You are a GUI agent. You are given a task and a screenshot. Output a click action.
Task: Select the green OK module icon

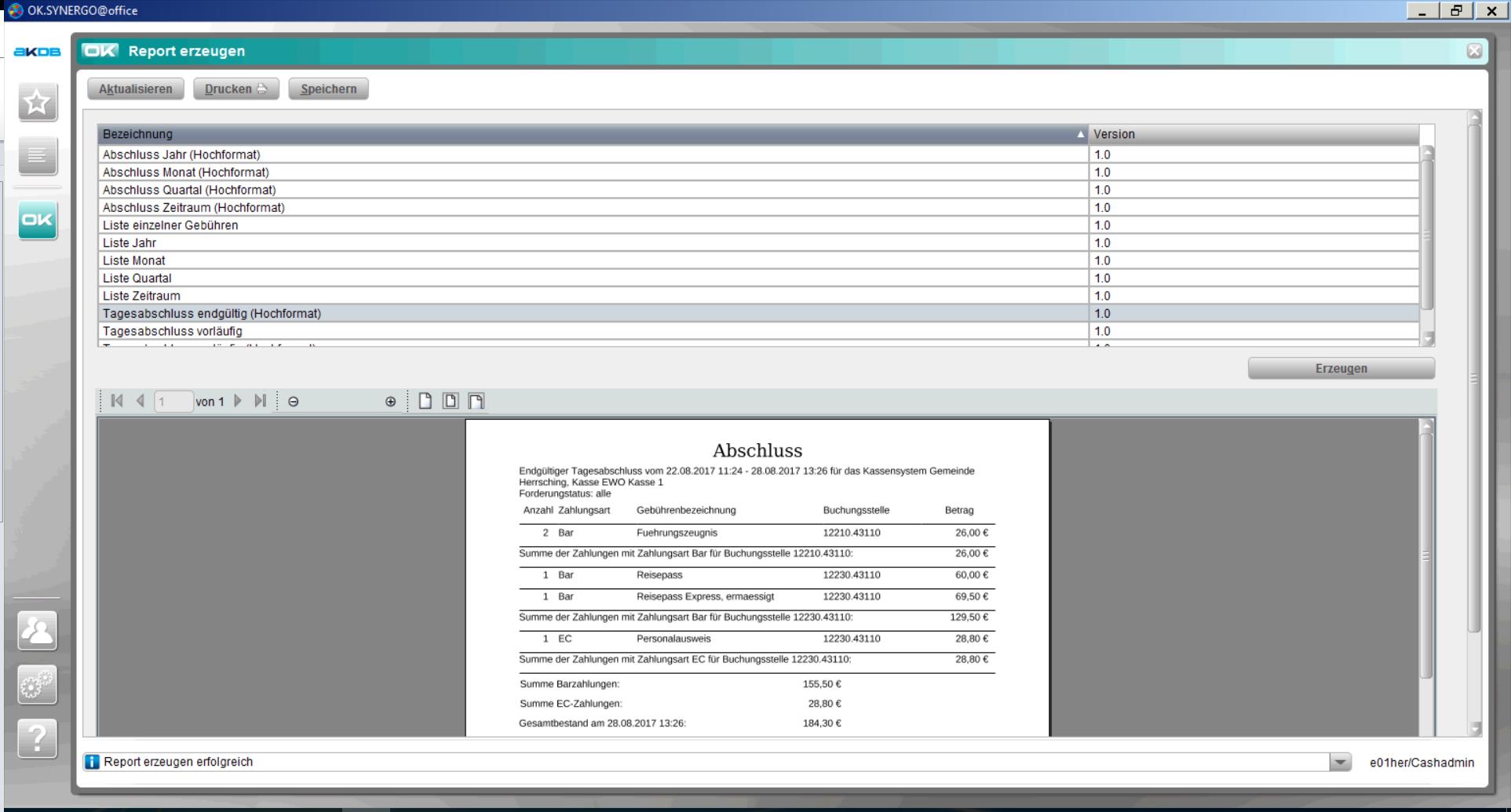click(37, 220)
